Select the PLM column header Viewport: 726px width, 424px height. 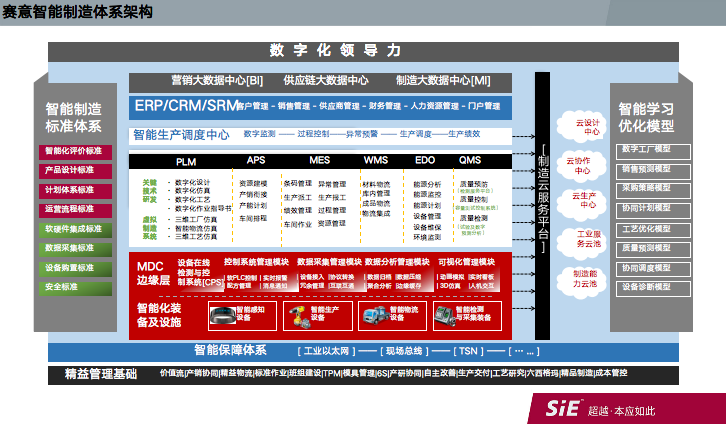click(186, 160)
